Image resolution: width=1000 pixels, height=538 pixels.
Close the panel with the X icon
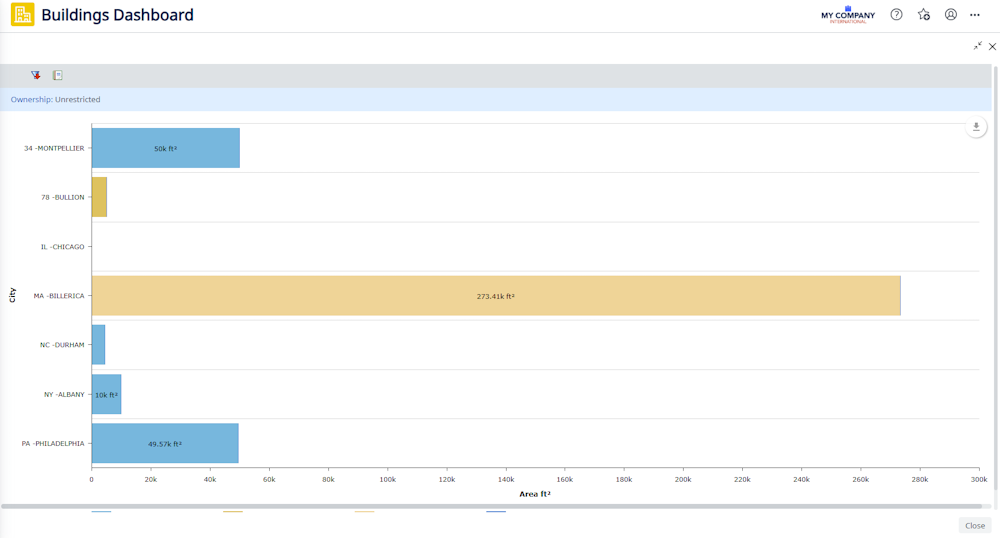click(992, 47)
